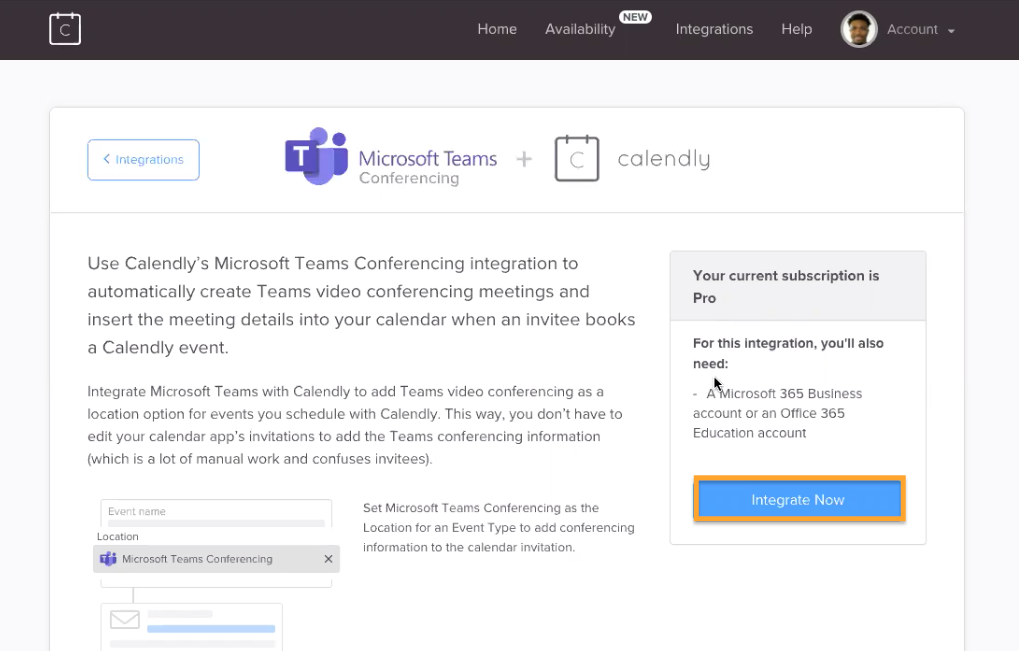Click the 'Location' label in the preview
Screen dimensions: 1019x651
[x=118, y=537]
